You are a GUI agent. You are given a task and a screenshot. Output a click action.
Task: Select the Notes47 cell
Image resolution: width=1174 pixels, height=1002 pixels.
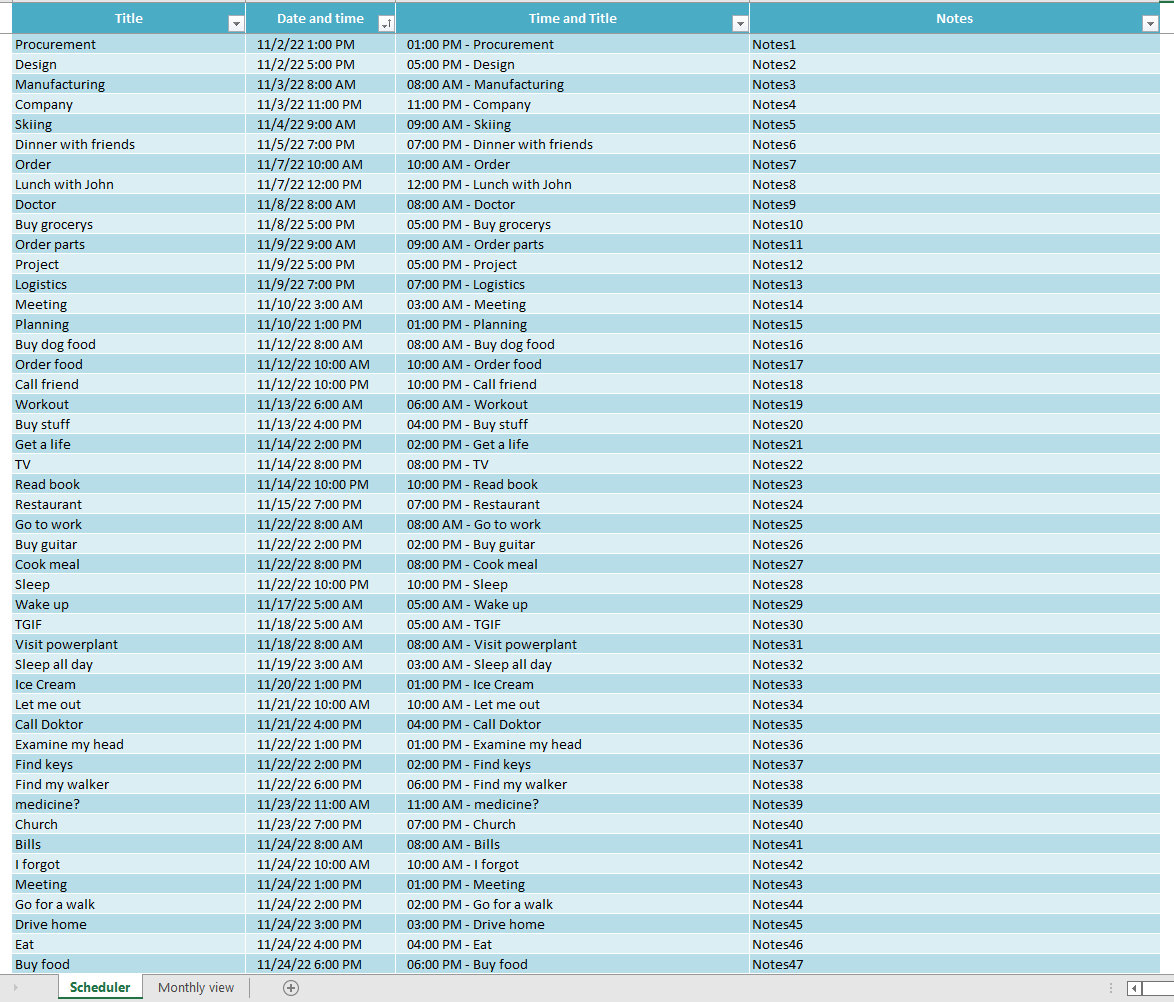tap(955, 965)
